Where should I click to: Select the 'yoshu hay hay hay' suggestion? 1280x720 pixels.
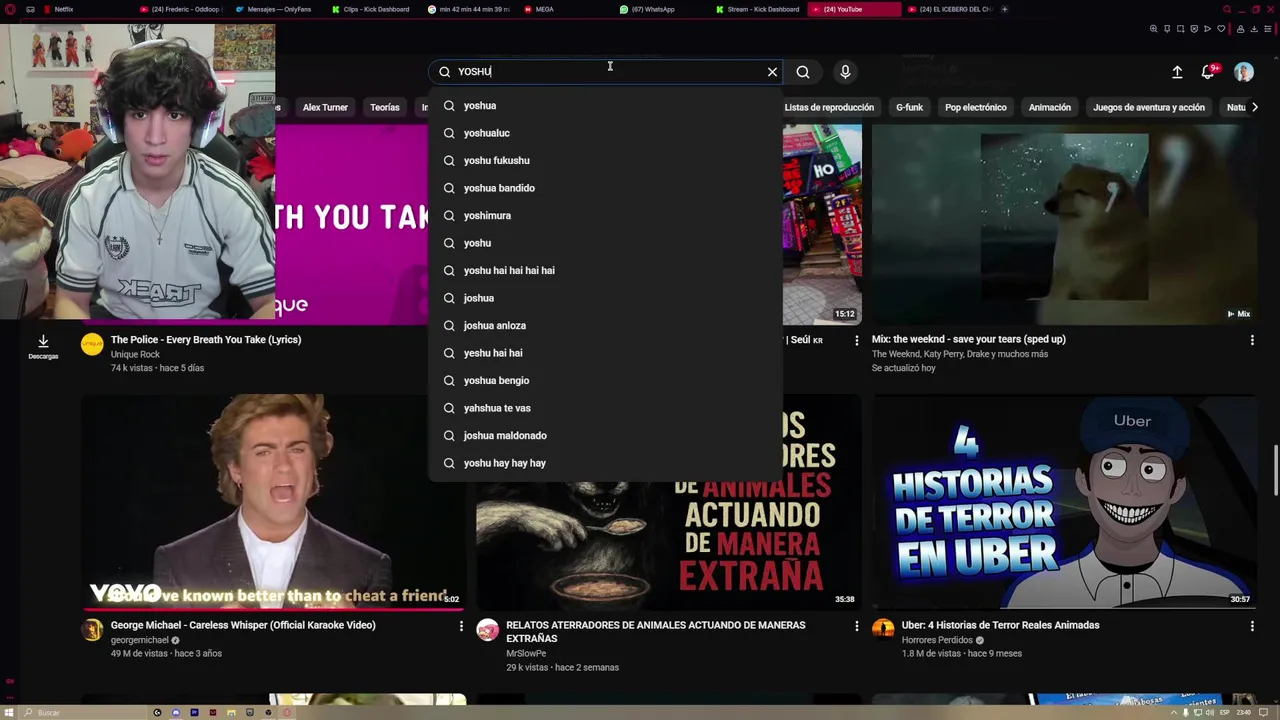606,463
